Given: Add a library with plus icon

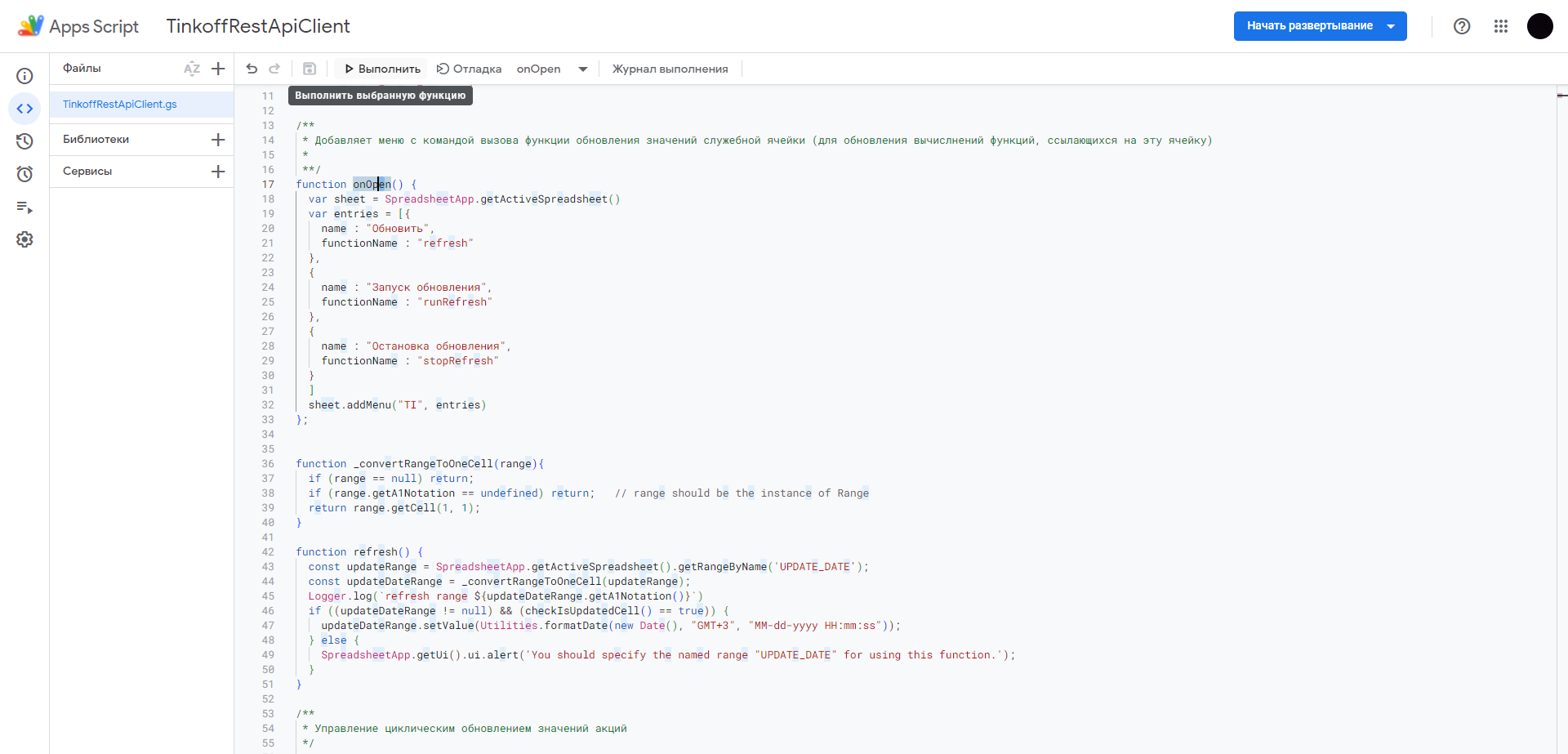Looking at the screenshot, I should 218,140.
